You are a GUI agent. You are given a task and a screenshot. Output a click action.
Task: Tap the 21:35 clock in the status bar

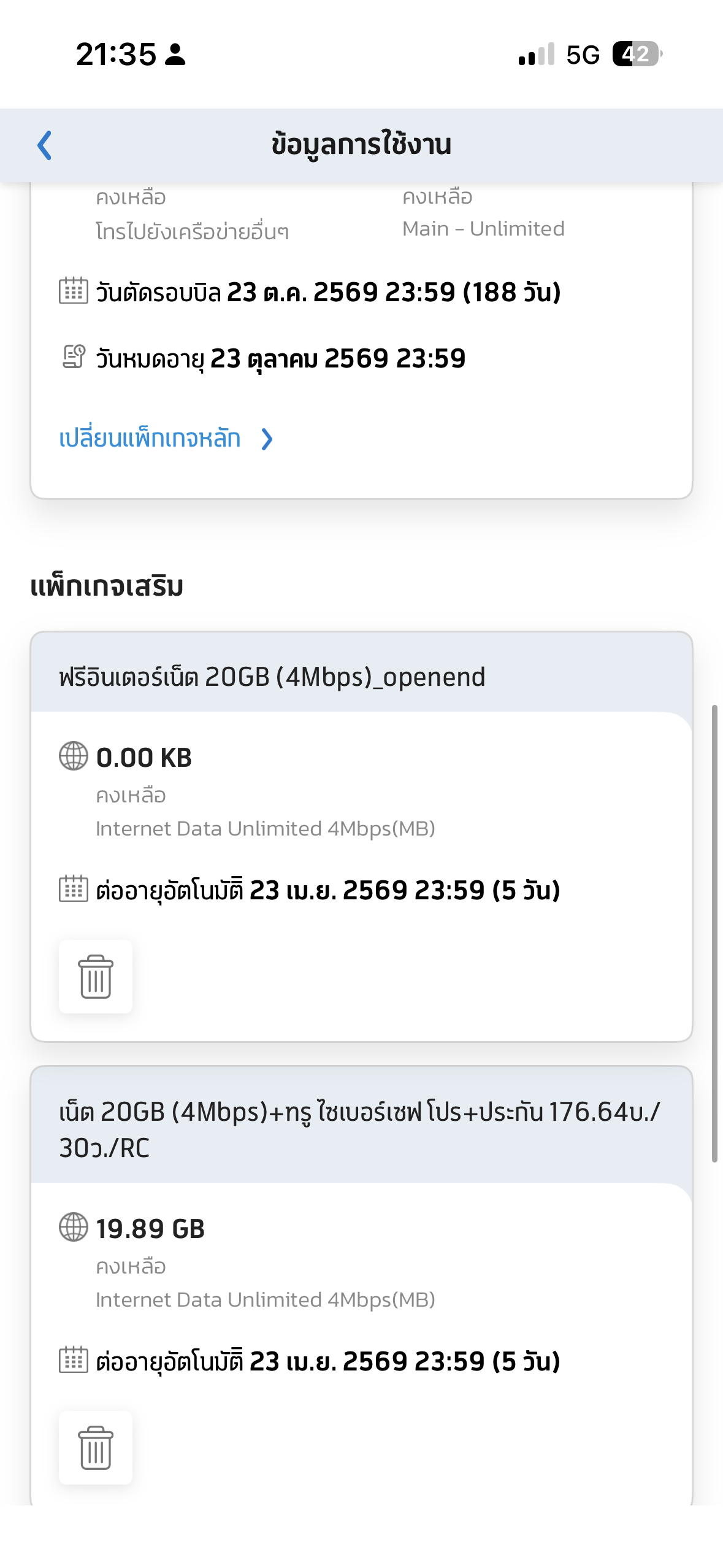click(x=116, y=54)
